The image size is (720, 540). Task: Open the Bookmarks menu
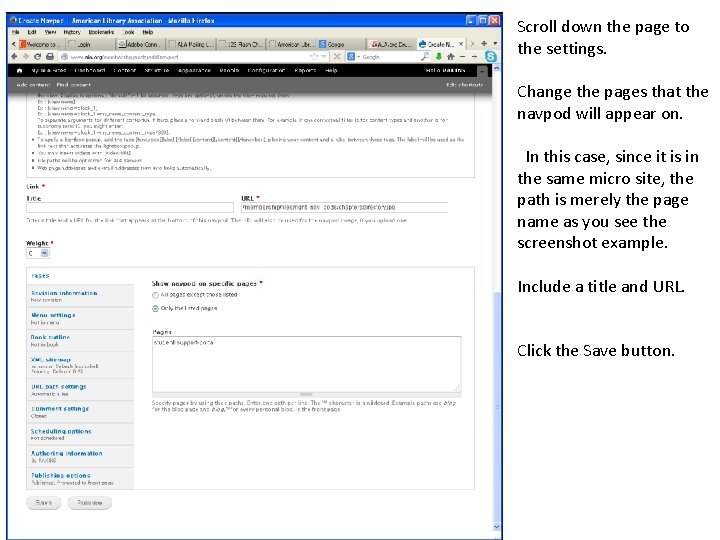101,32
